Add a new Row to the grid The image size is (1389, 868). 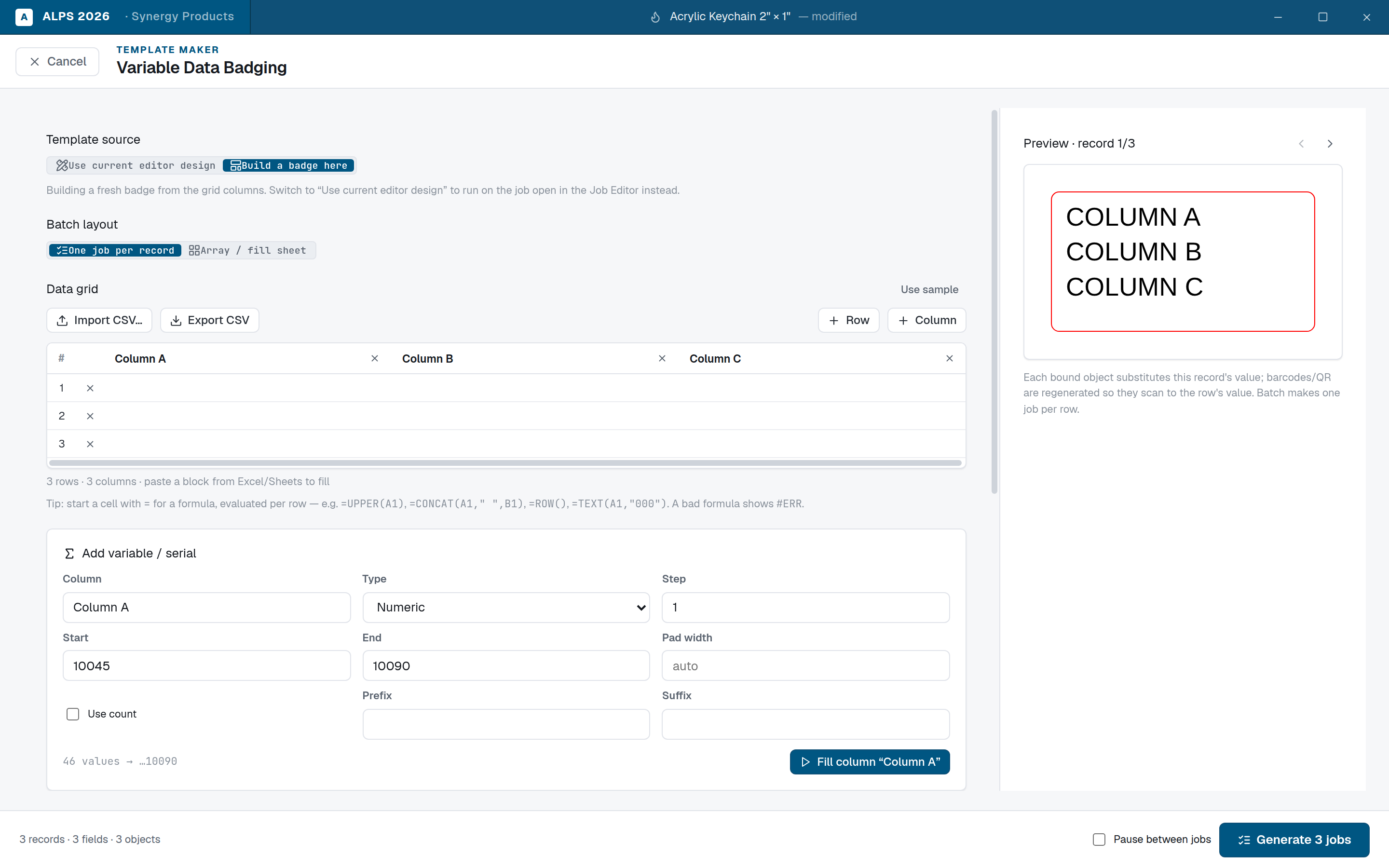click(849, 320)
